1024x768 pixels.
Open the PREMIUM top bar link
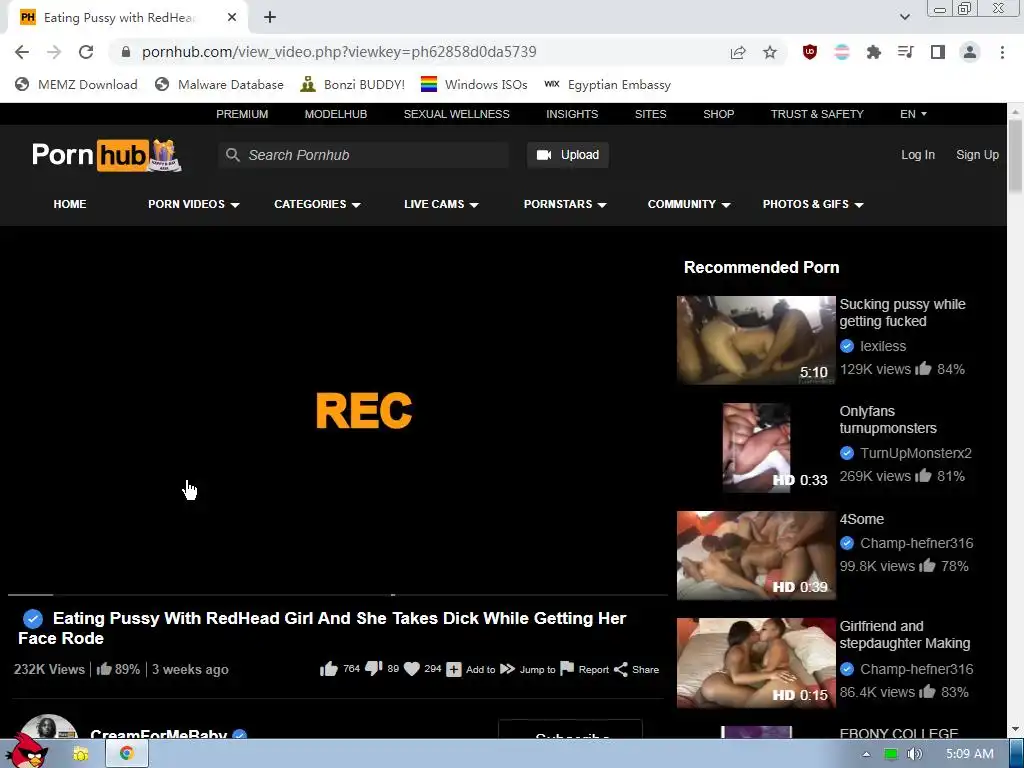click(x=242, y=114)
